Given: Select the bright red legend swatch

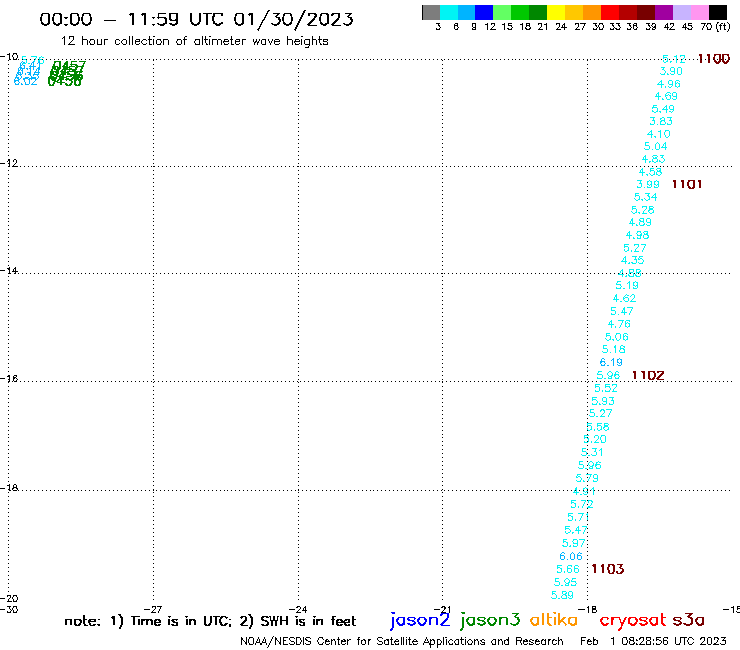Looking at the screenshot, I should coord(610,12).
